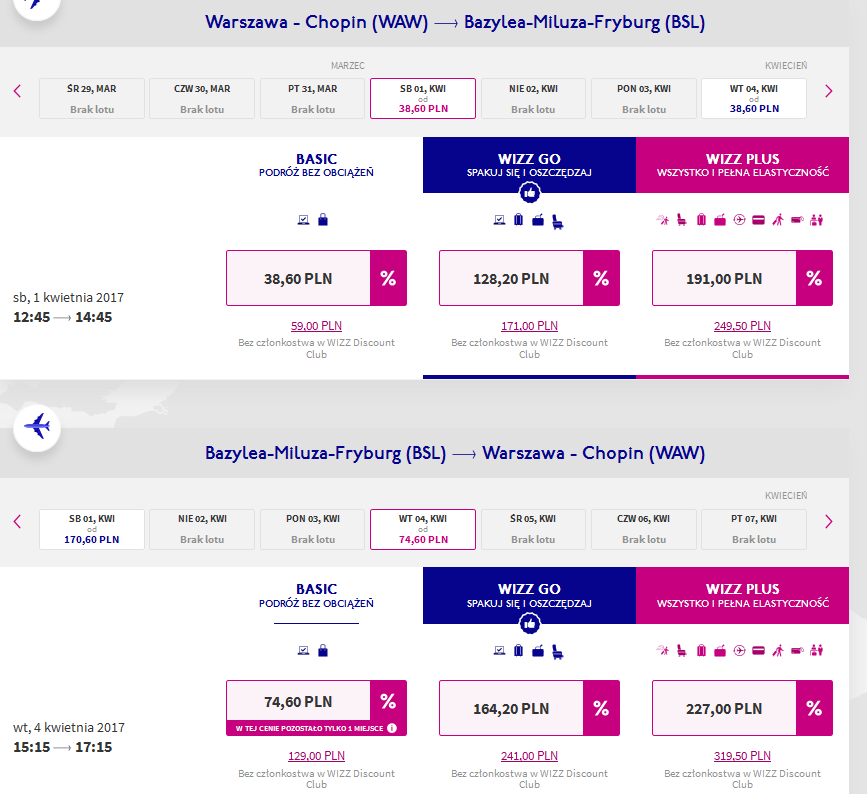
Task: Click the small bag icon under return BASIC
Action: pos(323,650)
